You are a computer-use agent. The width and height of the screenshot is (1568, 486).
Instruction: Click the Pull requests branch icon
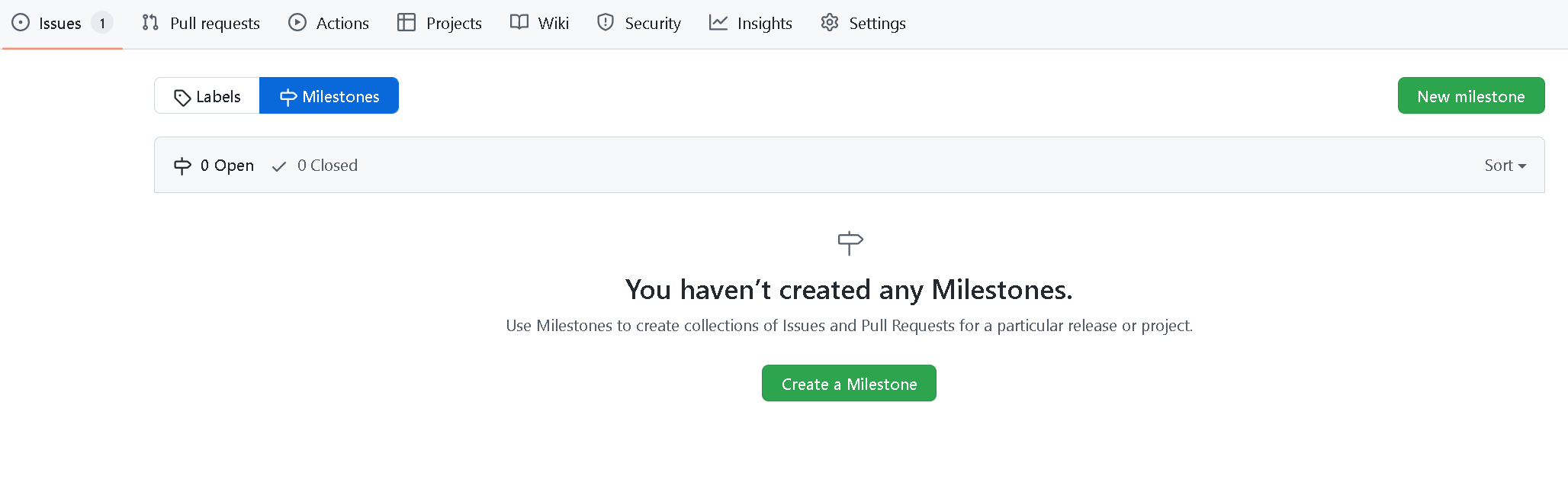click(x=150, y=23)
